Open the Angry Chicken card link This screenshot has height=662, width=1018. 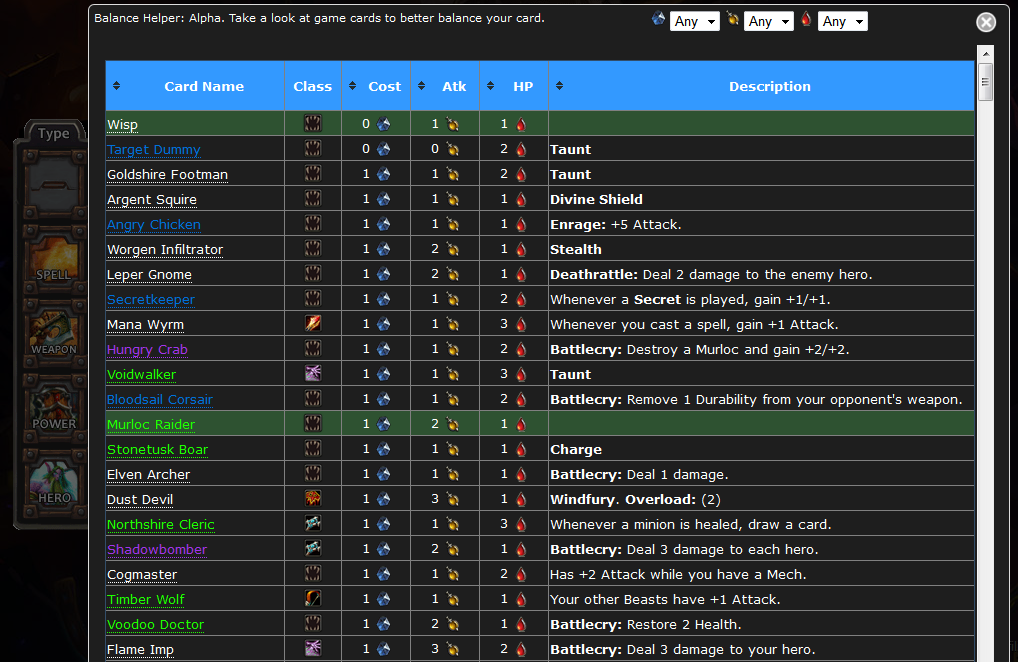(154, 225)
